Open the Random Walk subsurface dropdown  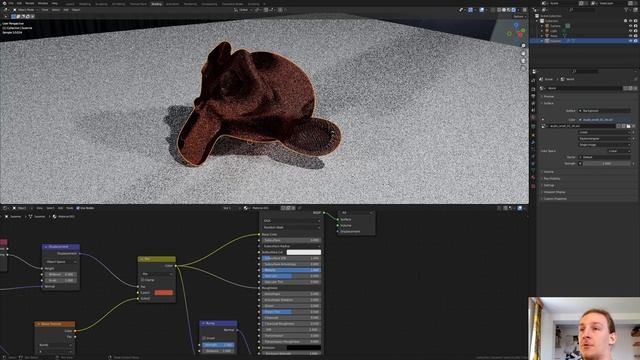coord(291,227)
